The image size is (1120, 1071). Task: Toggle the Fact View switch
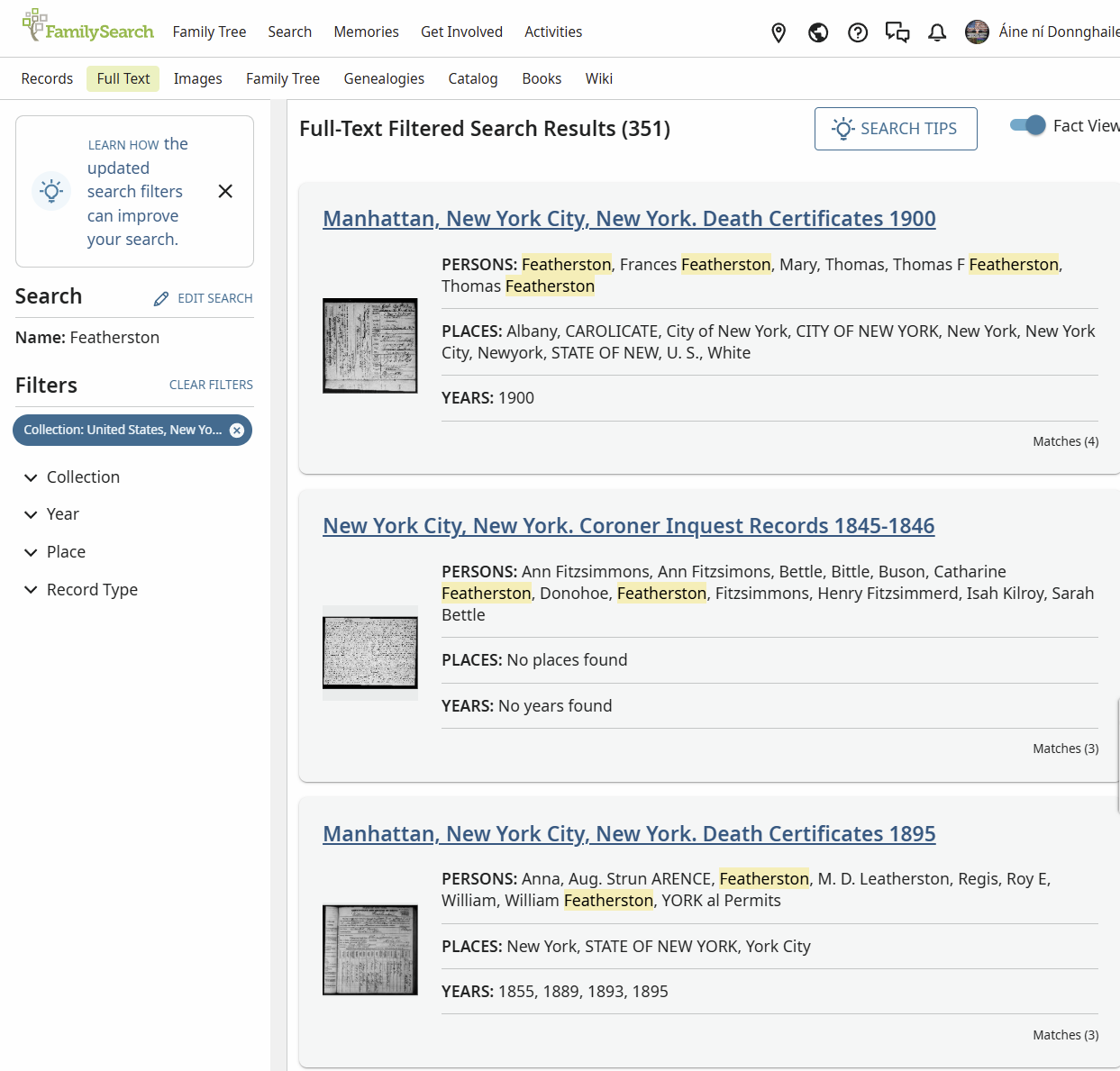point(1027,125)
